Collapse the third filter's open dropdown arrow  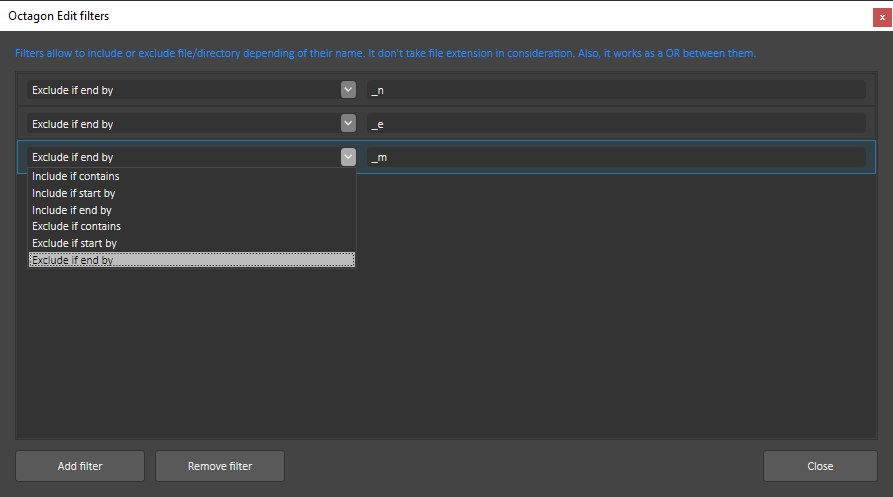pos(348,157)
